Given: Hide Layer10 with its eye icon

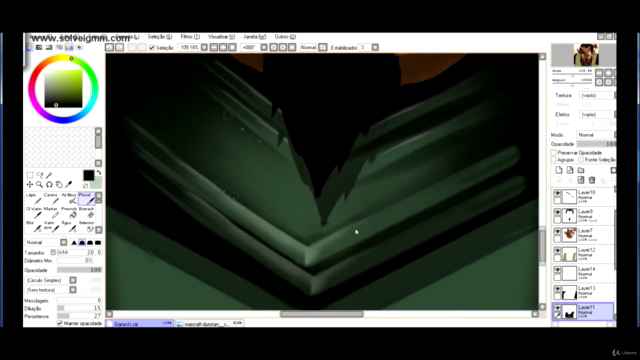Looking at the screenshot, I should click(x=557, y=193).
